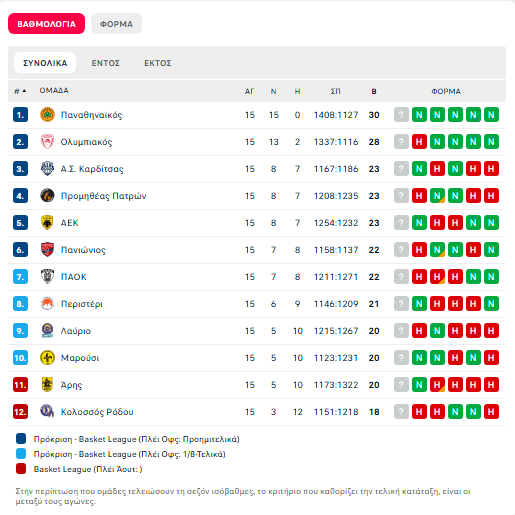The image size is (515, 515).
Task: Click Παναθηναϊκός unknown next-match question mark
Action: (x=401, y=115)
